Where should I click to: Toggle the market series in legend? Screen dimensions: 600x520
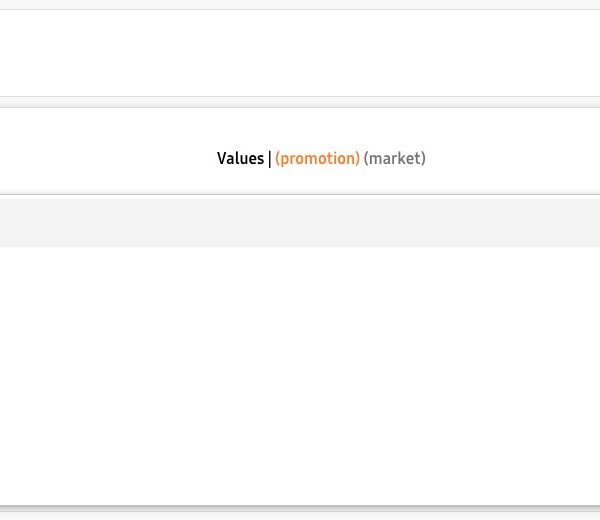(394, 158)
